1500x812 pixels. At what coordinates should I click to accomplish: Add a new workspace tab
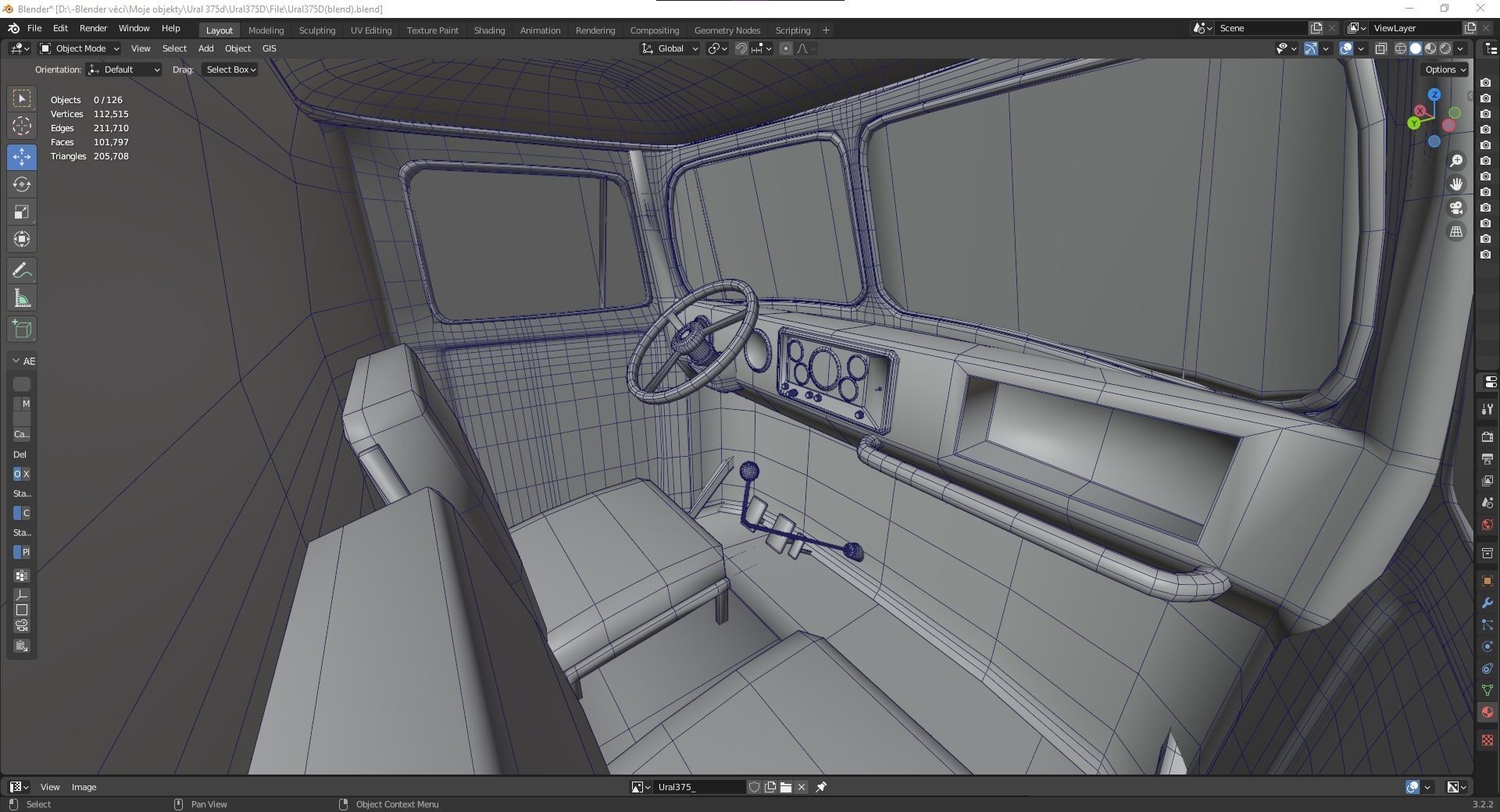pos(826,30)
